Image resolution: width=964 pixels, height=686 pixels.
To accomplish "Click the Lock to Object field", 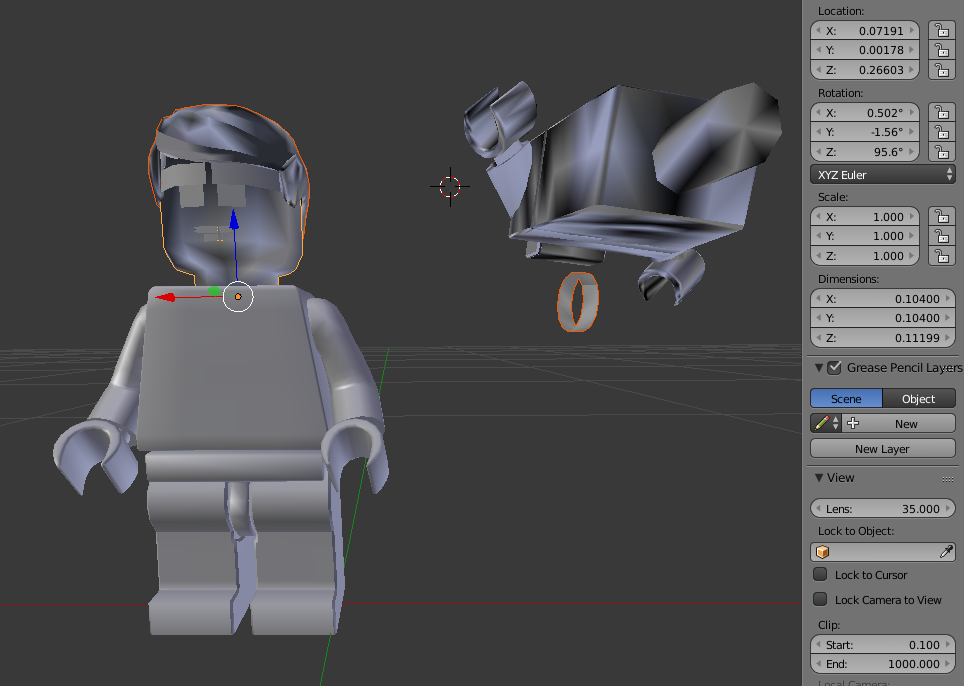I will pos(882,552).
